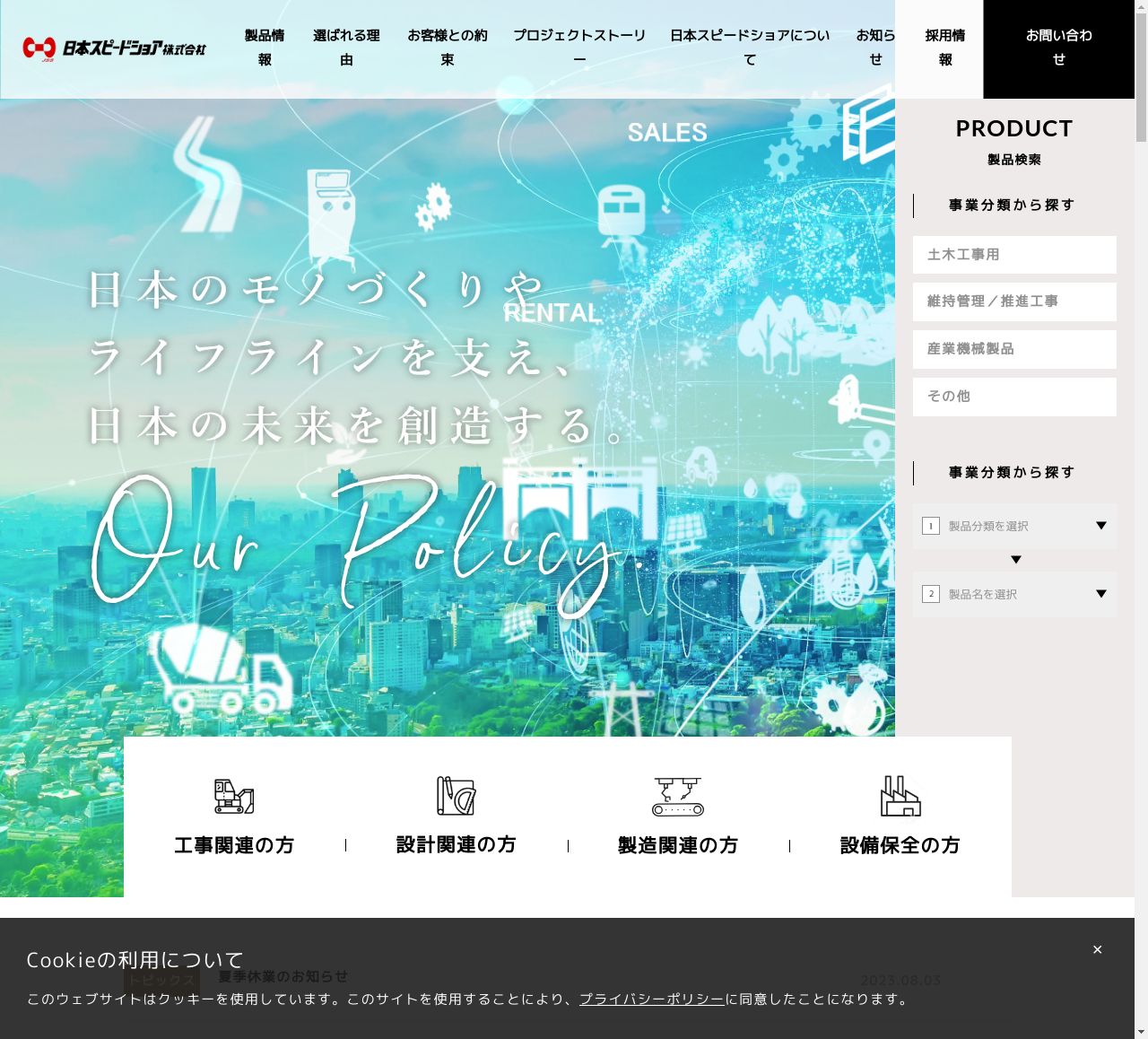Click the PRODUCT heading text
This screenshot has height=1039, width=1148.
[x=1014, y=128]
